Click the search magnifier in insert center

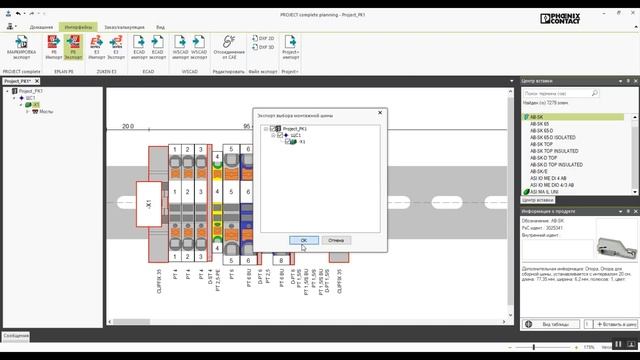(x=595, y=93)
